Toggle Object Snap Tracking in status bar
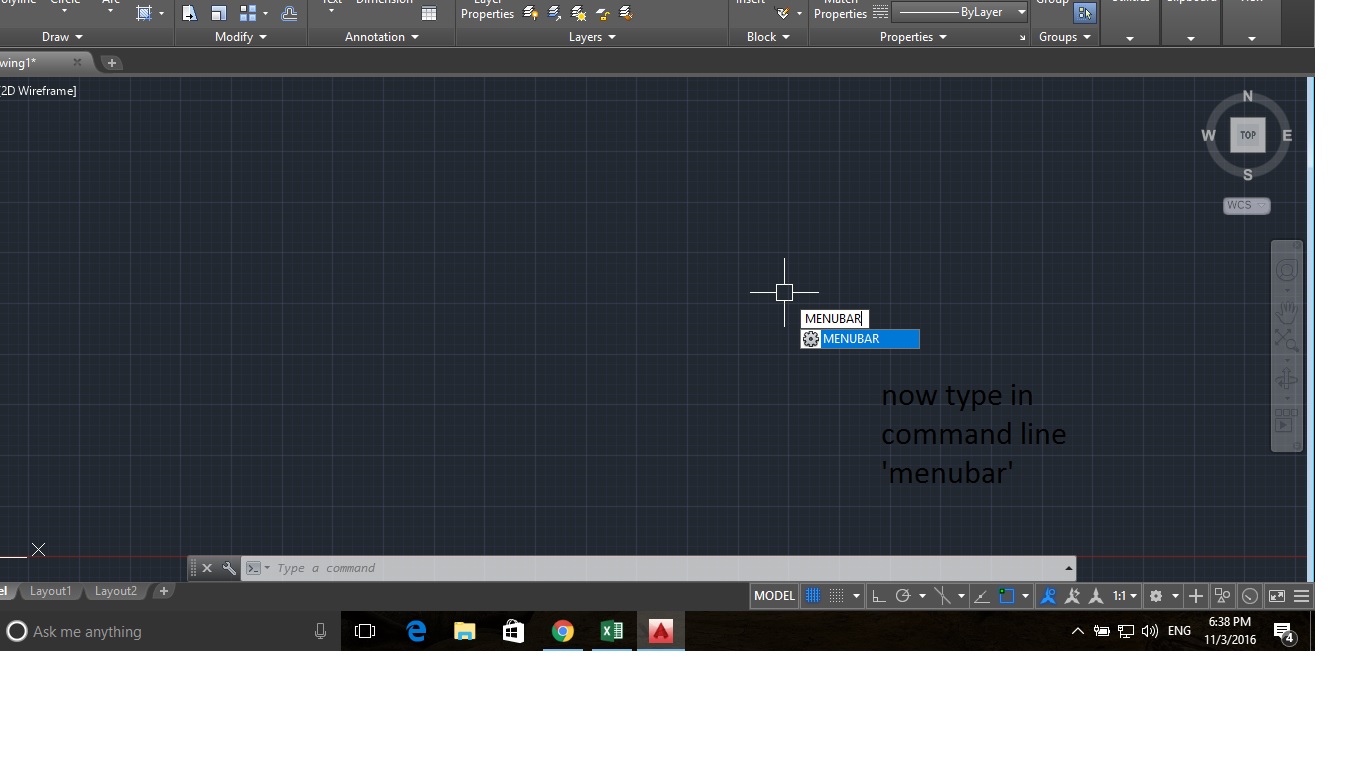 pos(981,596)
